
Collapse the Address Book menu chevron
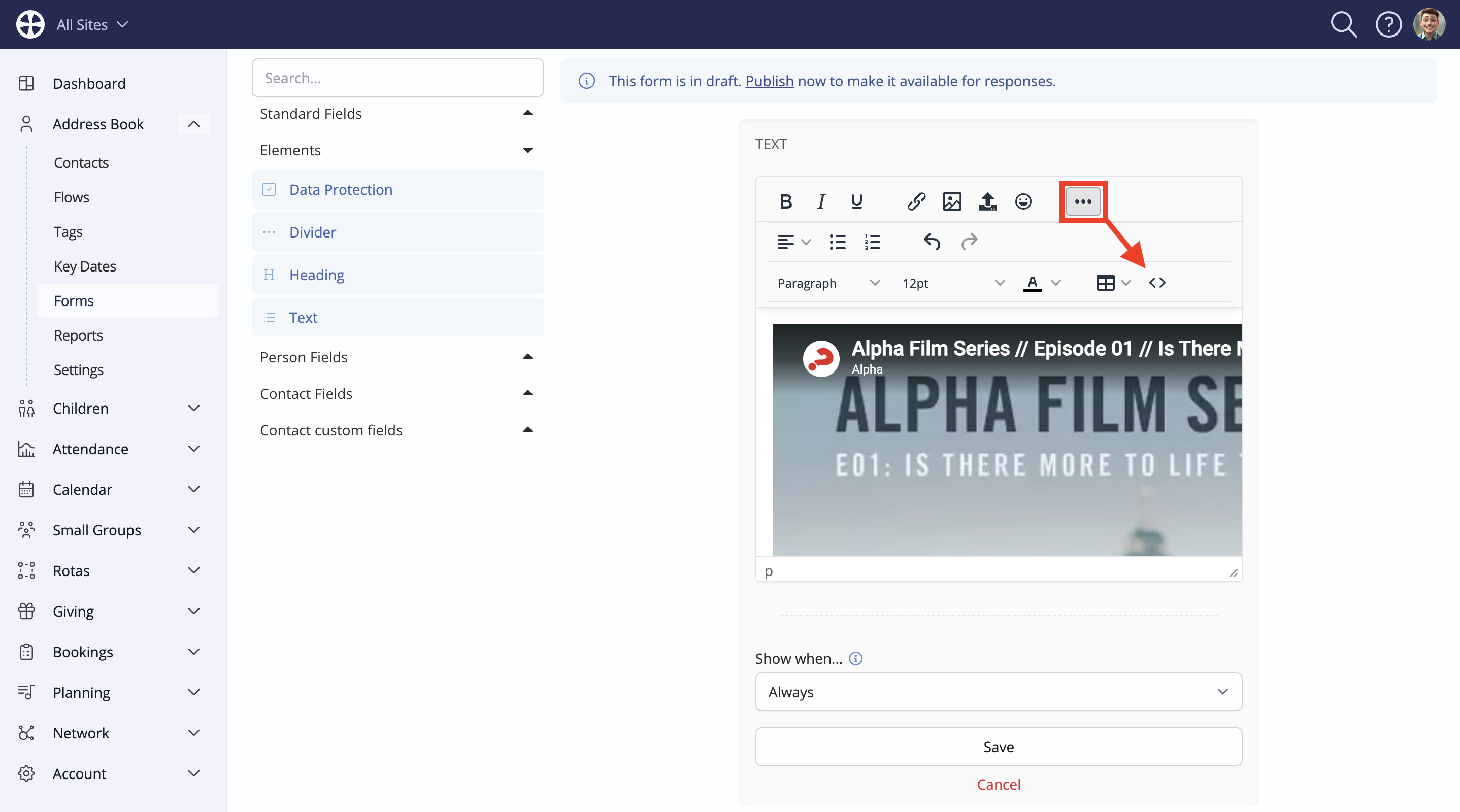[x=194, y=124]
